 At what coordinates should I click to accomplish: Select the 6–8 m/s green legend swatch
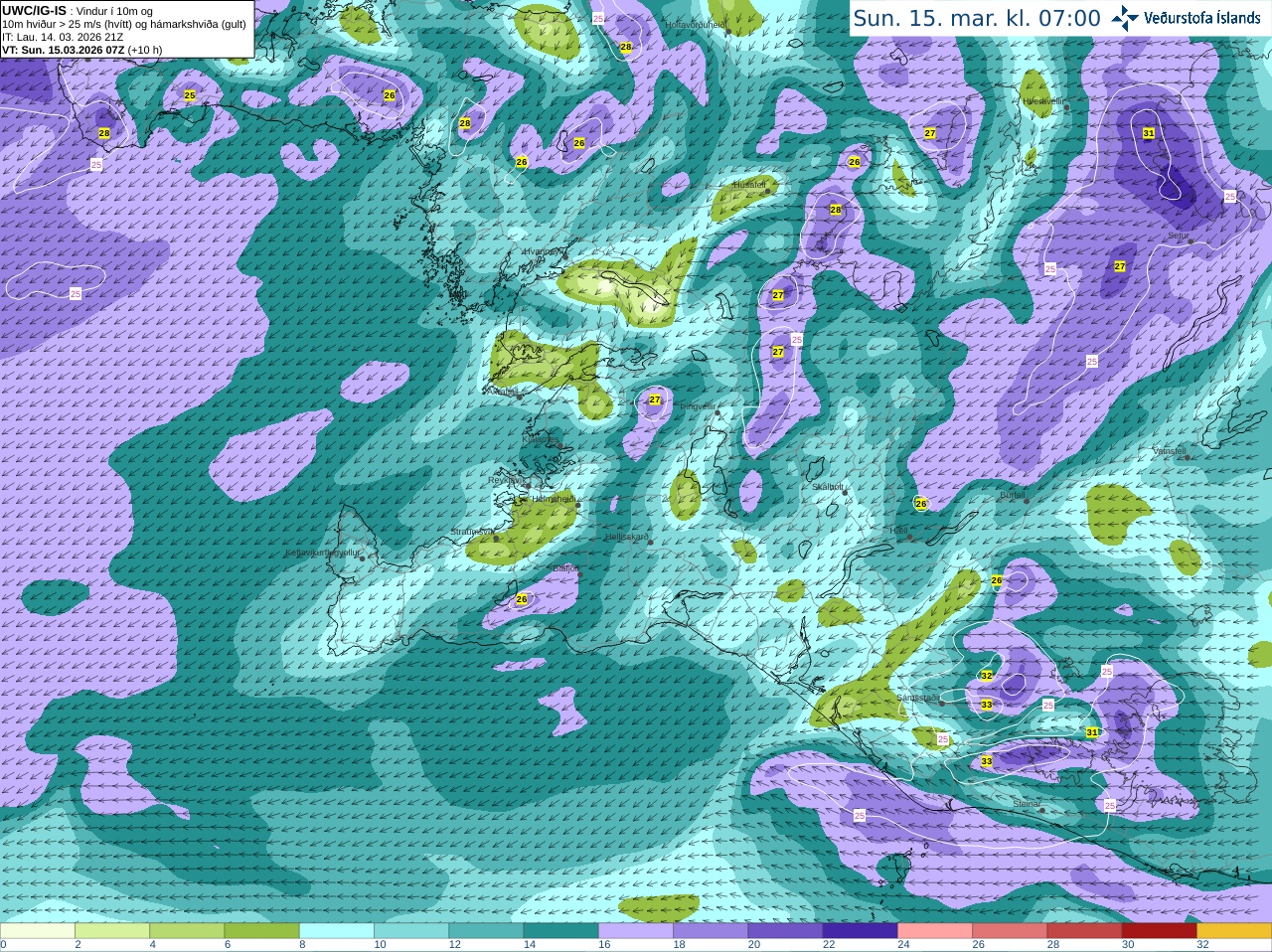click(261, 931)
